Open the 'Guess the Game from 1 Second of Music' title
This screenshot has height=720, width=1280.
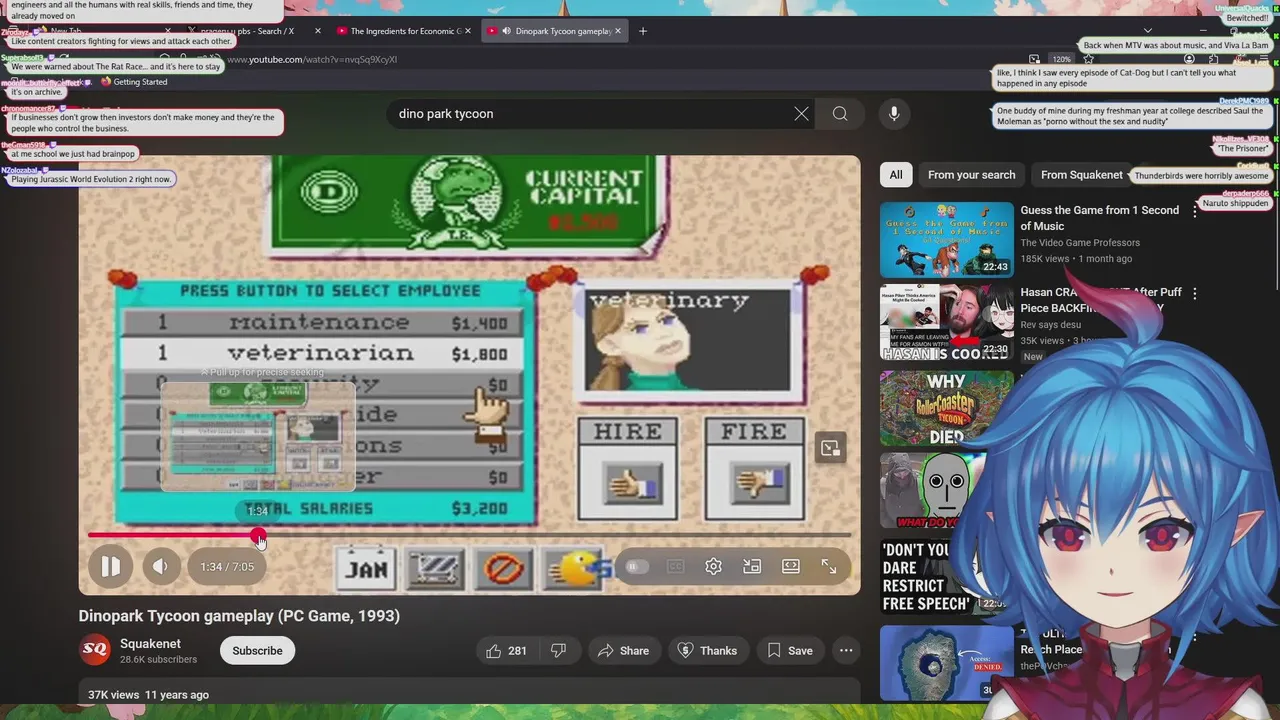pos(1100,218)
